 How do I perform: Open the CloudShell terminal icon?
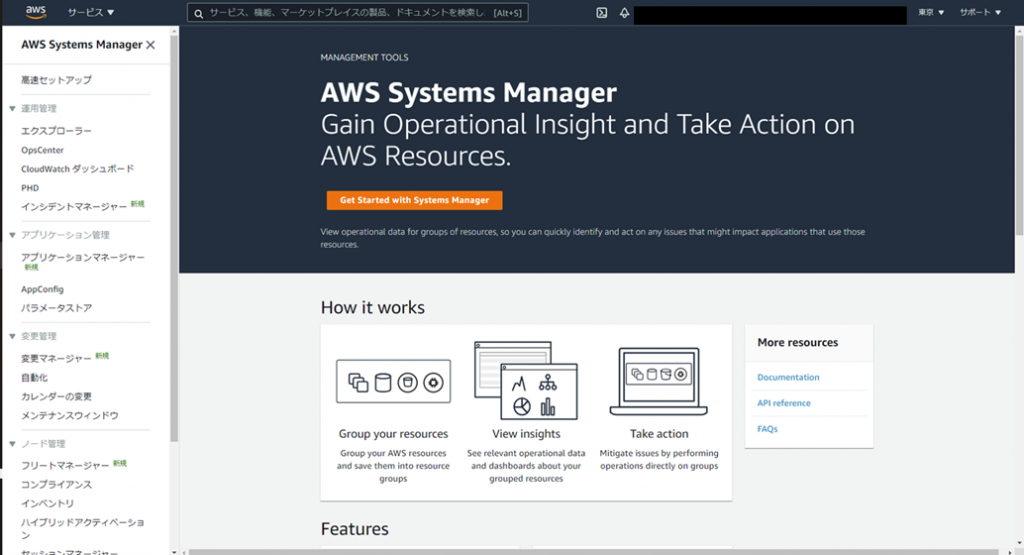tap(601, 12)
